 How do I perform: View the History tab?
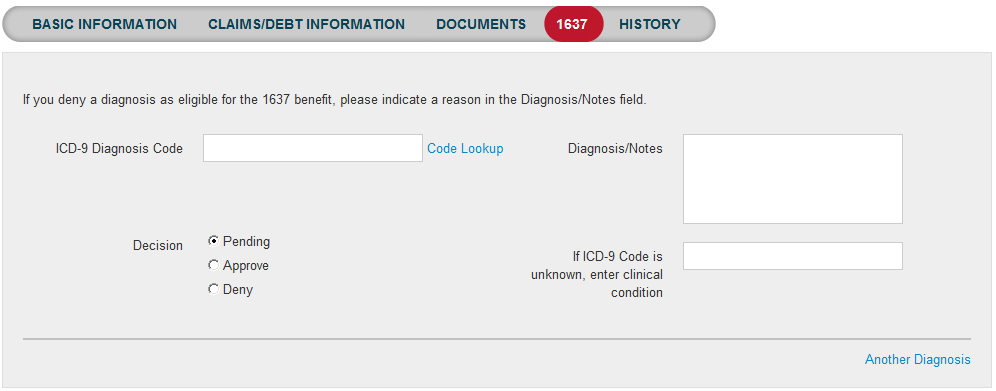click(x=650, y=24)
